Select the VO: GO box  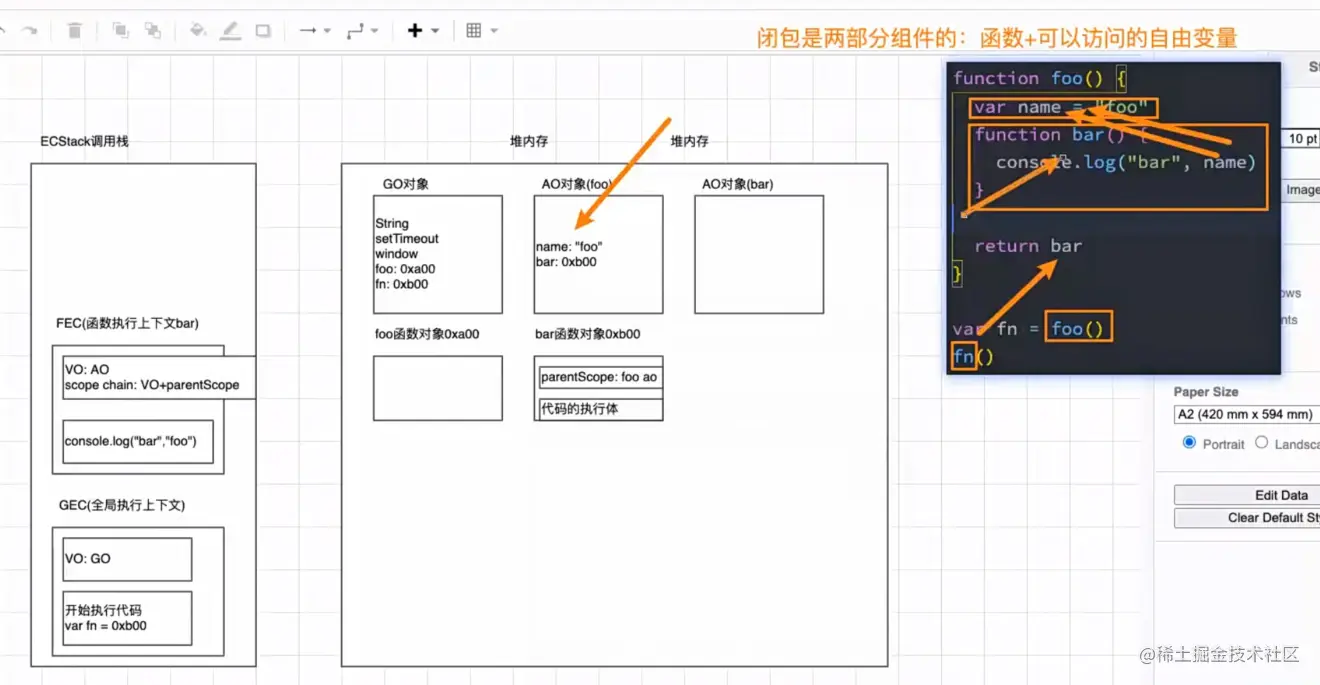pyautogui.click(x=126, y=559)
